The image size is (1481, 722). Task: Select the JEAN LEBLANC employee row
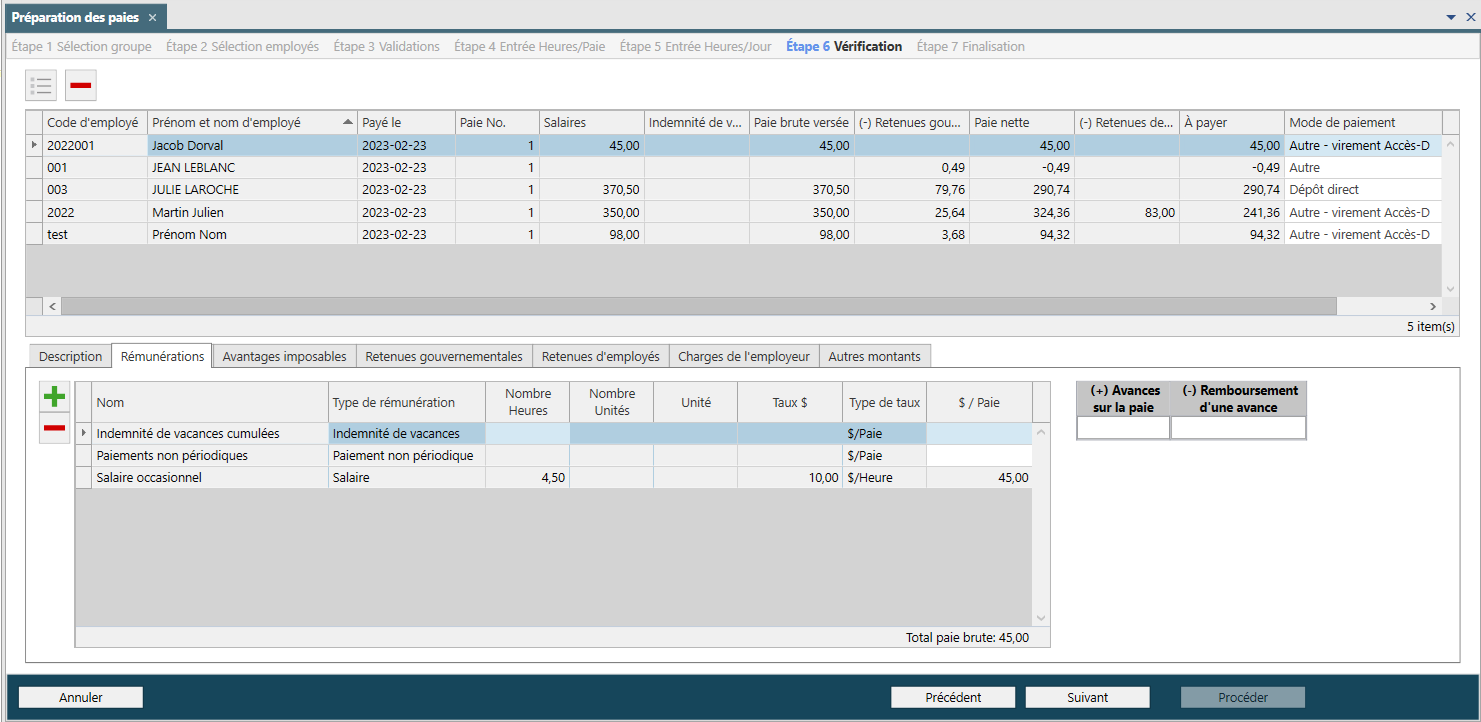pyautogui.click(x=734, y=168)
